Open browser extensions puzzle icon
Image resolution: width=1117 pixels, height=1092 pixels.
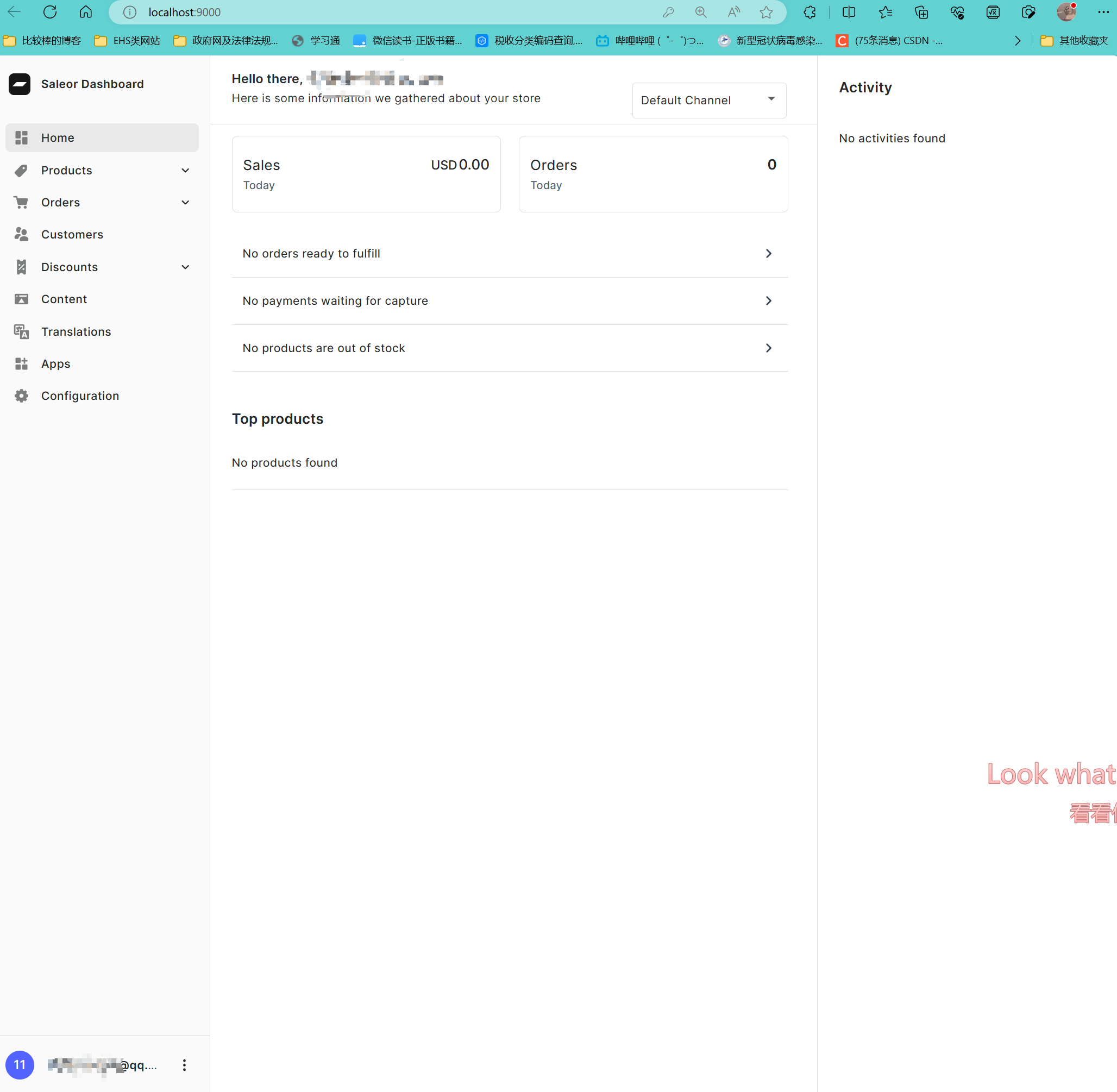point(809,12)
